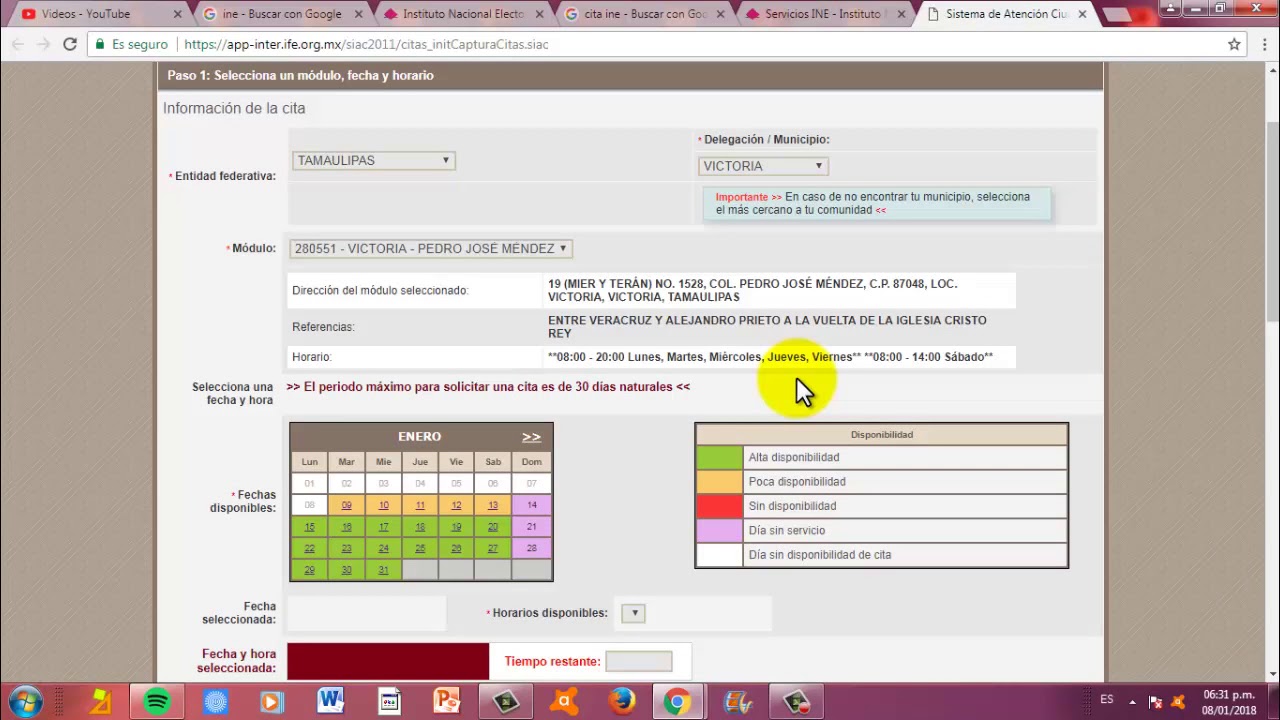Open the blue fingerprint taskbar icon
This screenshot has height=720, width=1280.
[x=215, y=702]
